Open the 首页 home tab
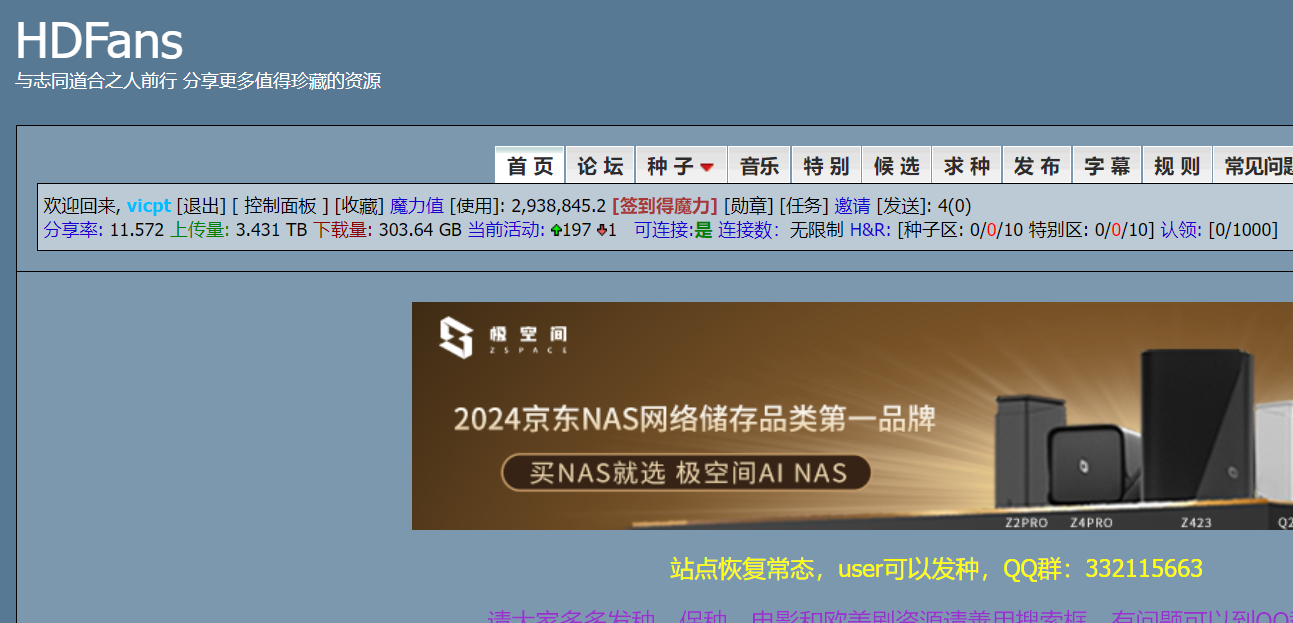The image size is (1293, 623). click(x=530, y=166)
